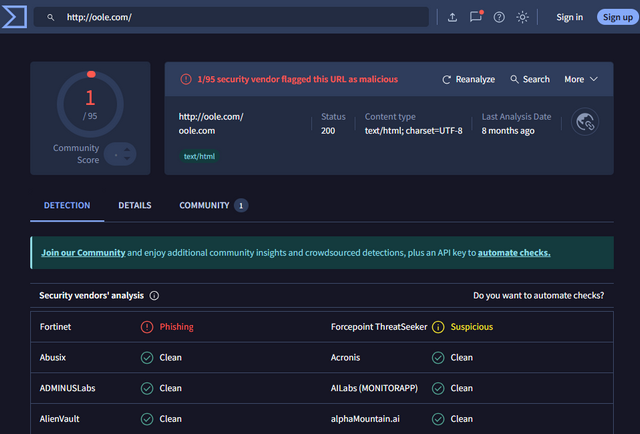Click the ADMINUSLabs vendor name
The height and width of the screenshot is (434, 640).
[x=67, y=388]
